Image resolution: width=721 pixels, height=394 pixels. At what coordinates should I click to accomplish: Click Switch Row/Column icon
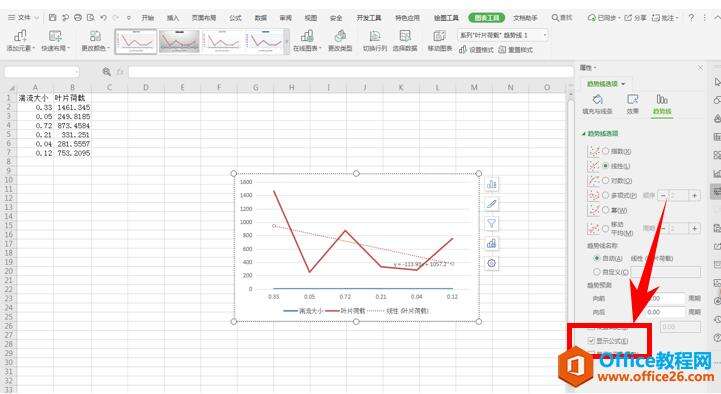pyautogui.click(x=375, y=40)
